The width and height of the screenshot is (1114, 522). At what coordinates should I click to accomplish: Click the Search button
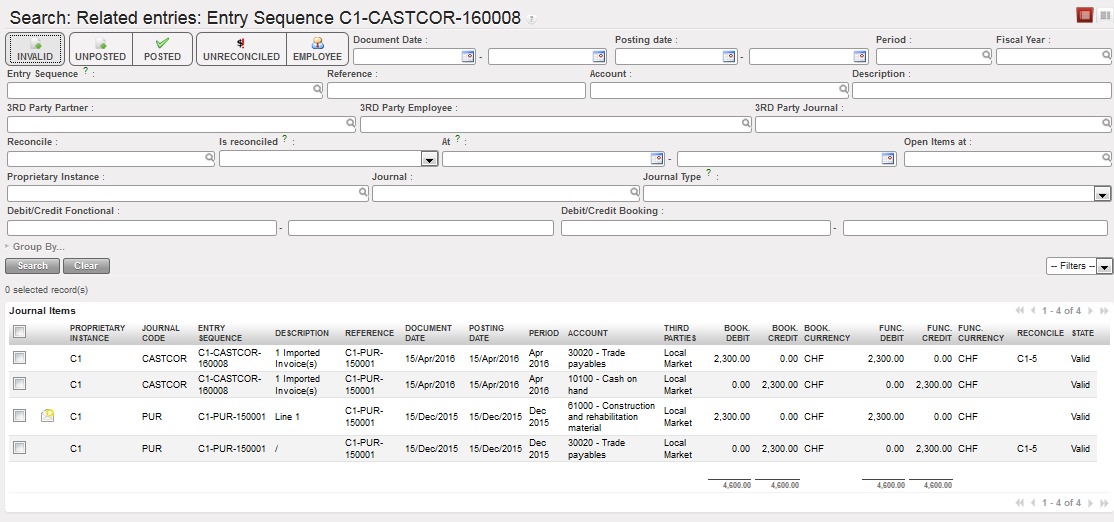click(32, 266)
